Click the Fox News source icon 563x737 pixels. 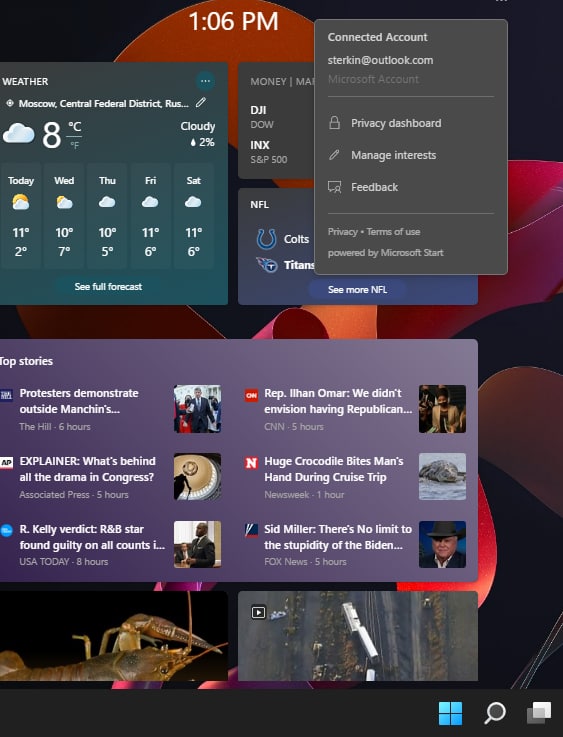pyautogui.click(x=251, y=531)
